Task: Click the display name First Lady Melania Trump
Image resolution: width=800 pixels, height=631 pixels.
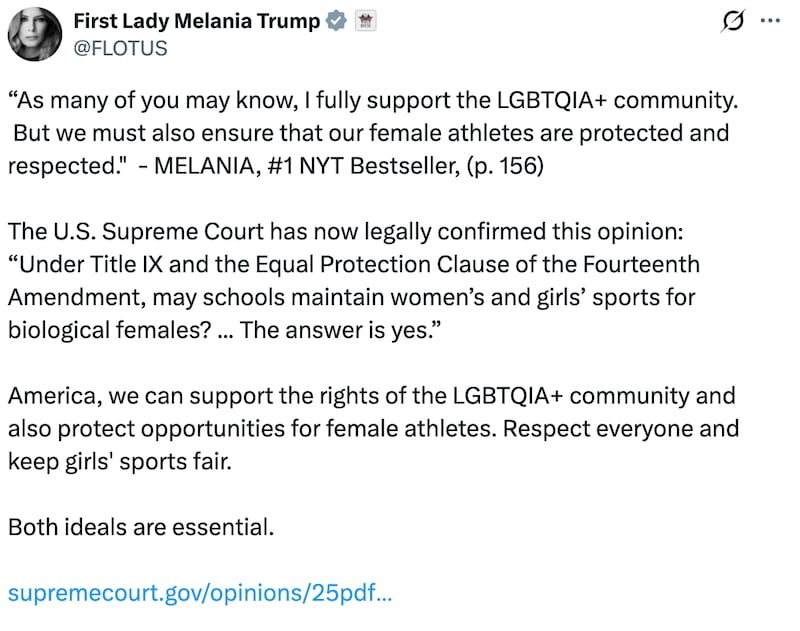Action: click(x=196, y=21)
